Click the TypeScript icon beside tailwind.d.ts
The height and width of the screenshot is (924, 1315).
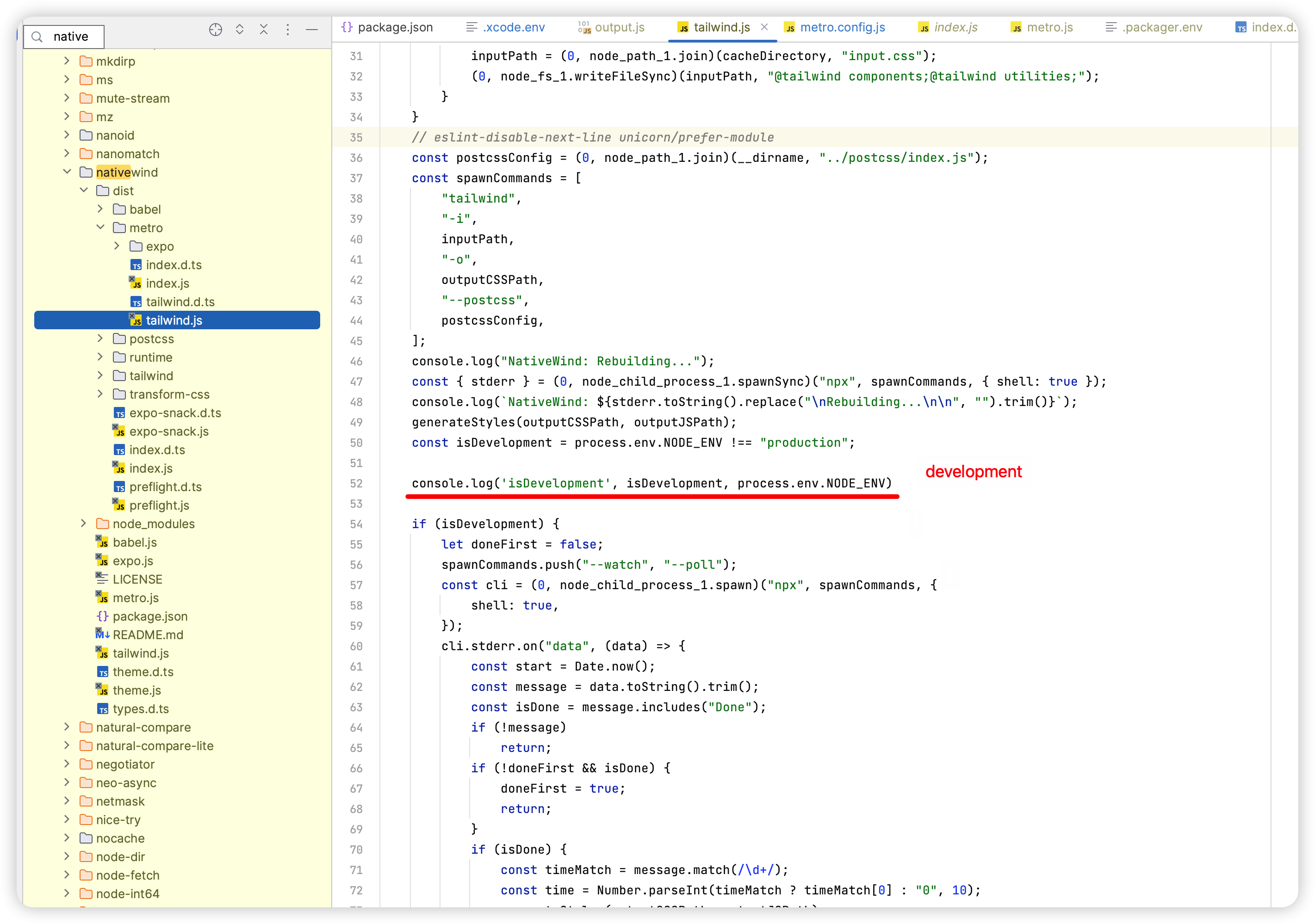[x=136, y=302]
